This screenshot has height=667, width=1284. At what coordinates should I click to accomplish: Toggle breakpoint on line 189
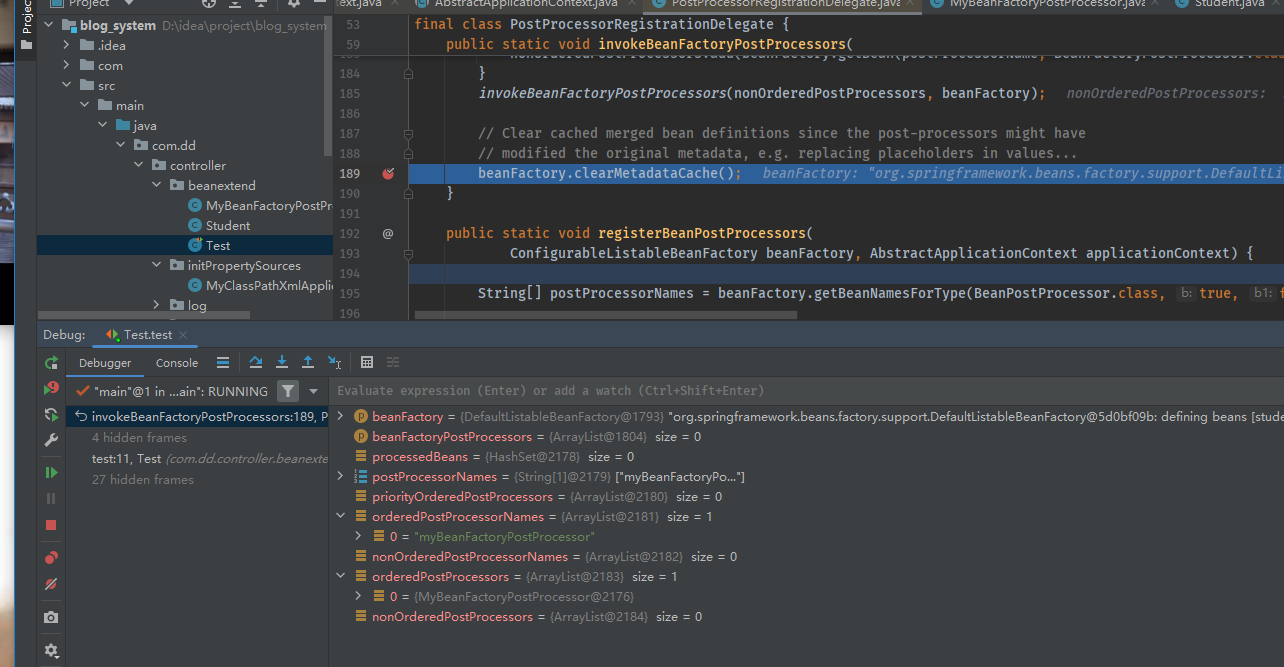click(388, 173)
